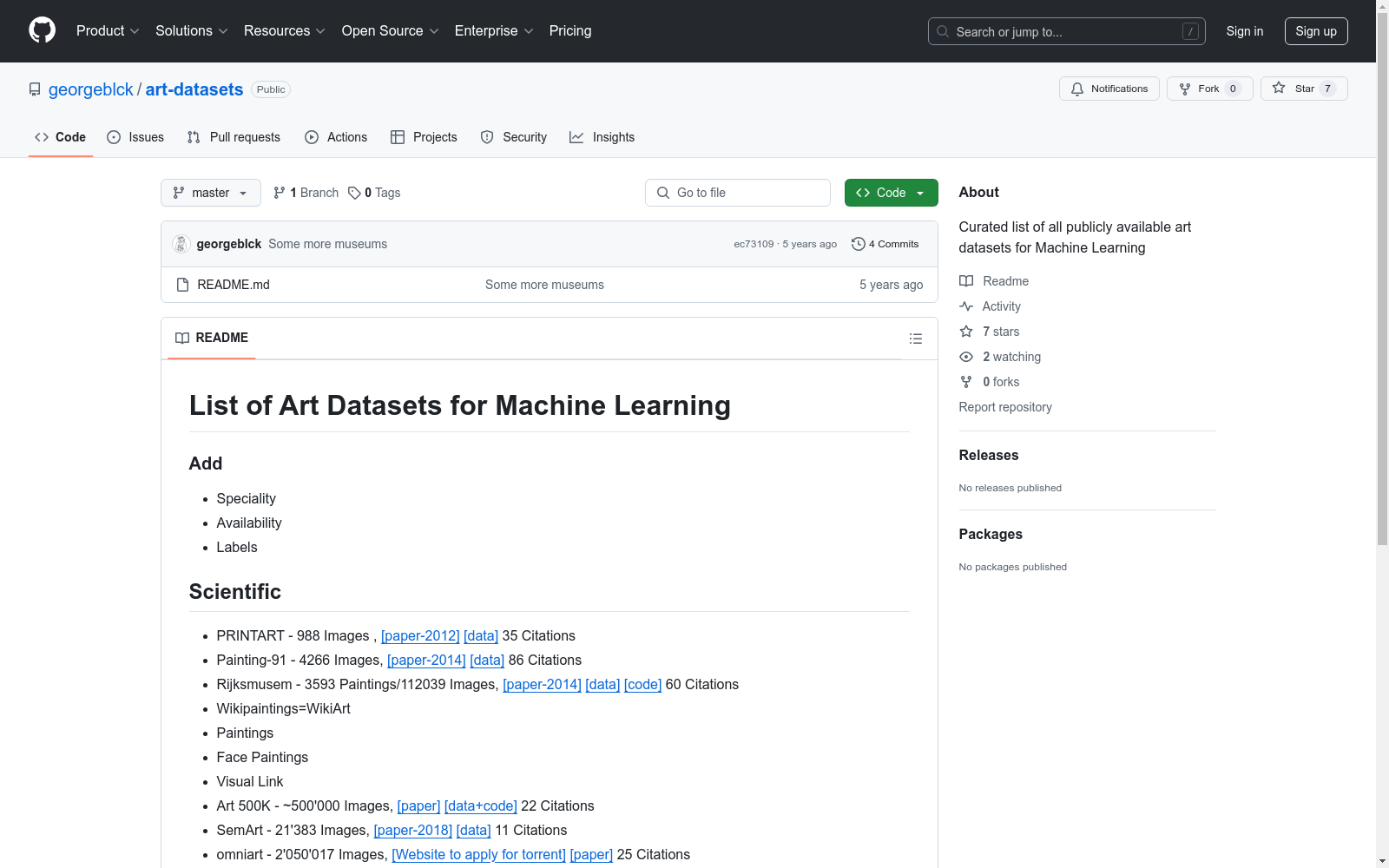Image resolution: width=1389 pixels, height=868 pixels.
Task: Click Sign in link
Action: (1245, 31)
